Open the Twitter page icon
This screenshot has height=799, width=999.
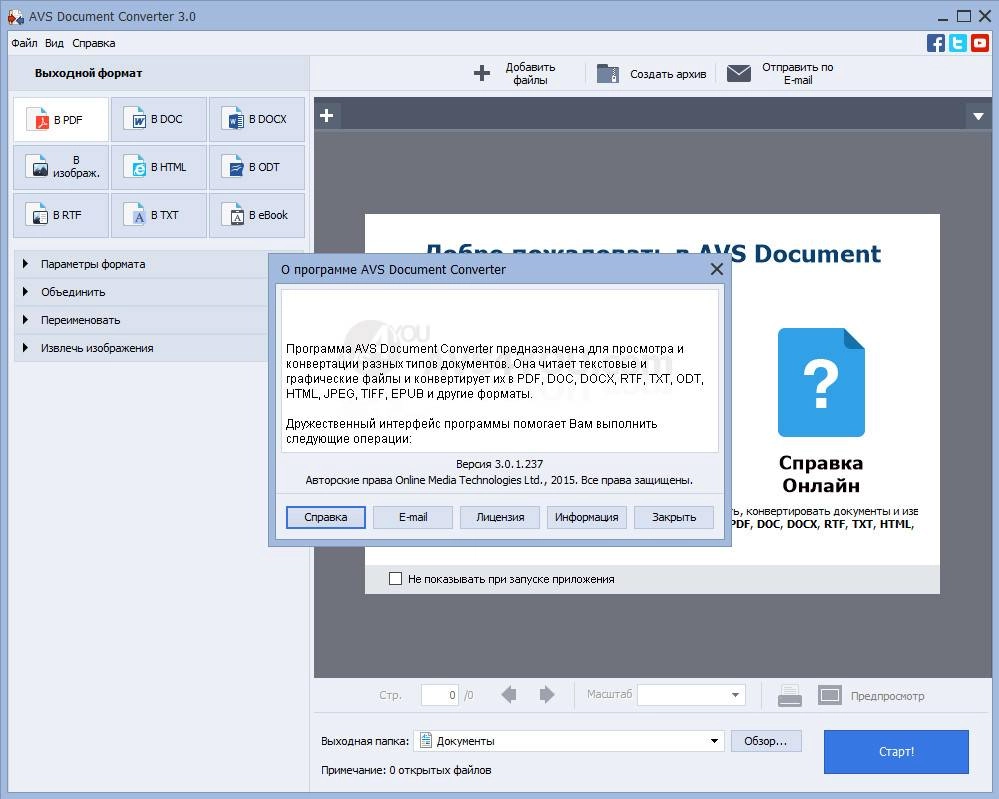pyautogui.click(x=958, y=43)
